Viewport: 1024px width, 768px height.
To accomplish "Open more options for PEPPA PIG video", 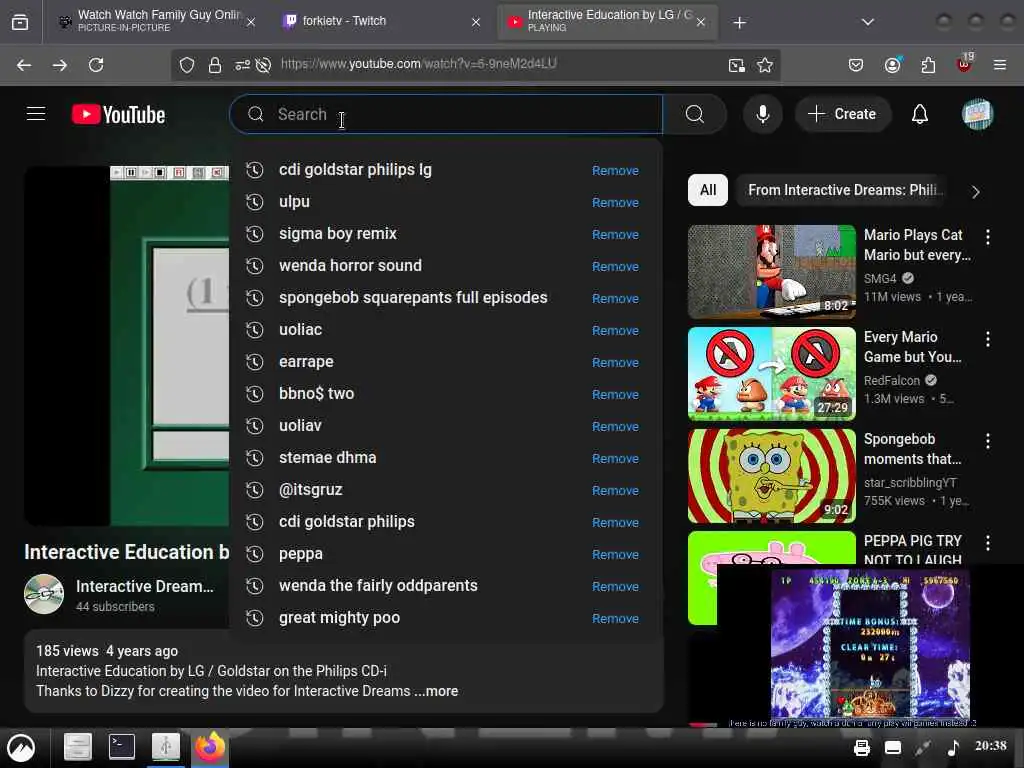I will [x=987, y=542].
